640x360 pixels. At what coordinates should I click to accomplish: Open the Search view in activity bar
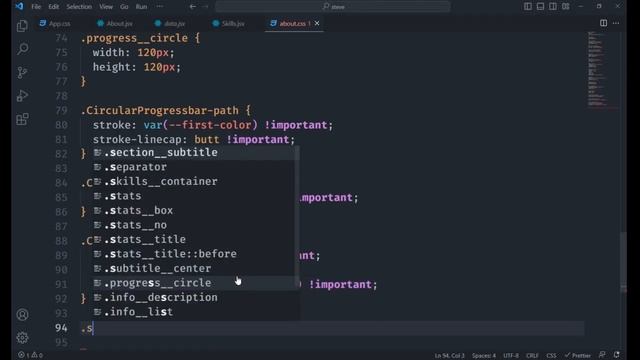click(x=22, y=49)
